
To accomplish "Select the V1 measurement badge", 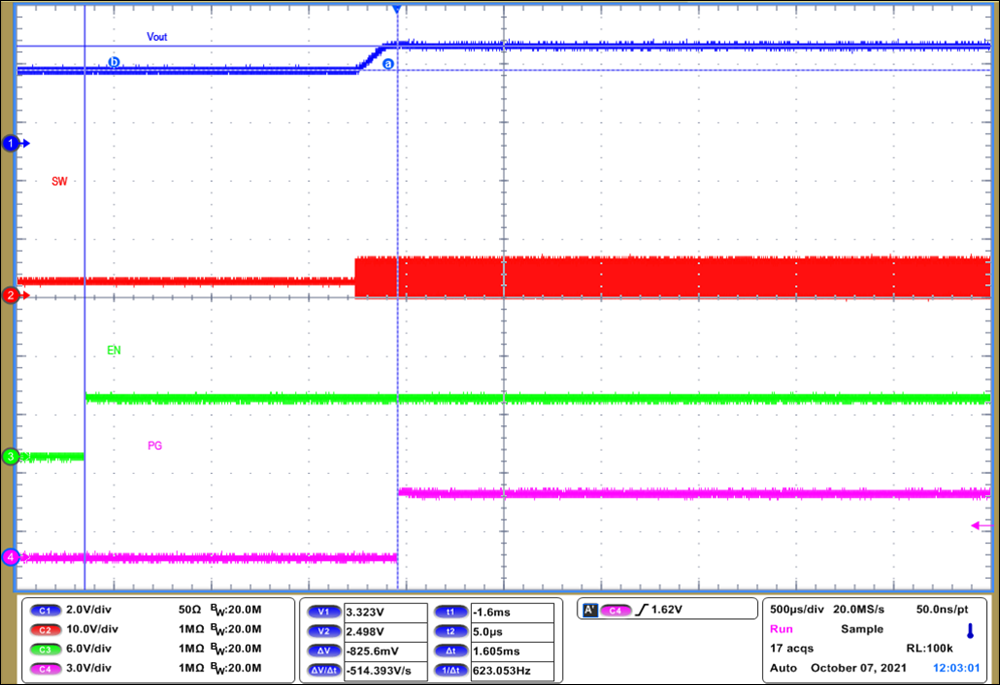I will coord(323,610).
